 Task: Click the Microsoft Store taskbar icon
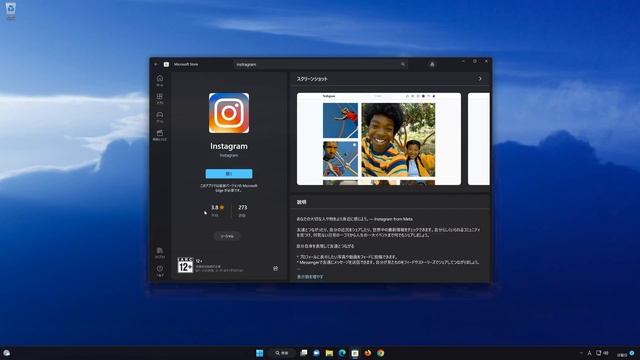pyautogui.click(x=355, y=353)
